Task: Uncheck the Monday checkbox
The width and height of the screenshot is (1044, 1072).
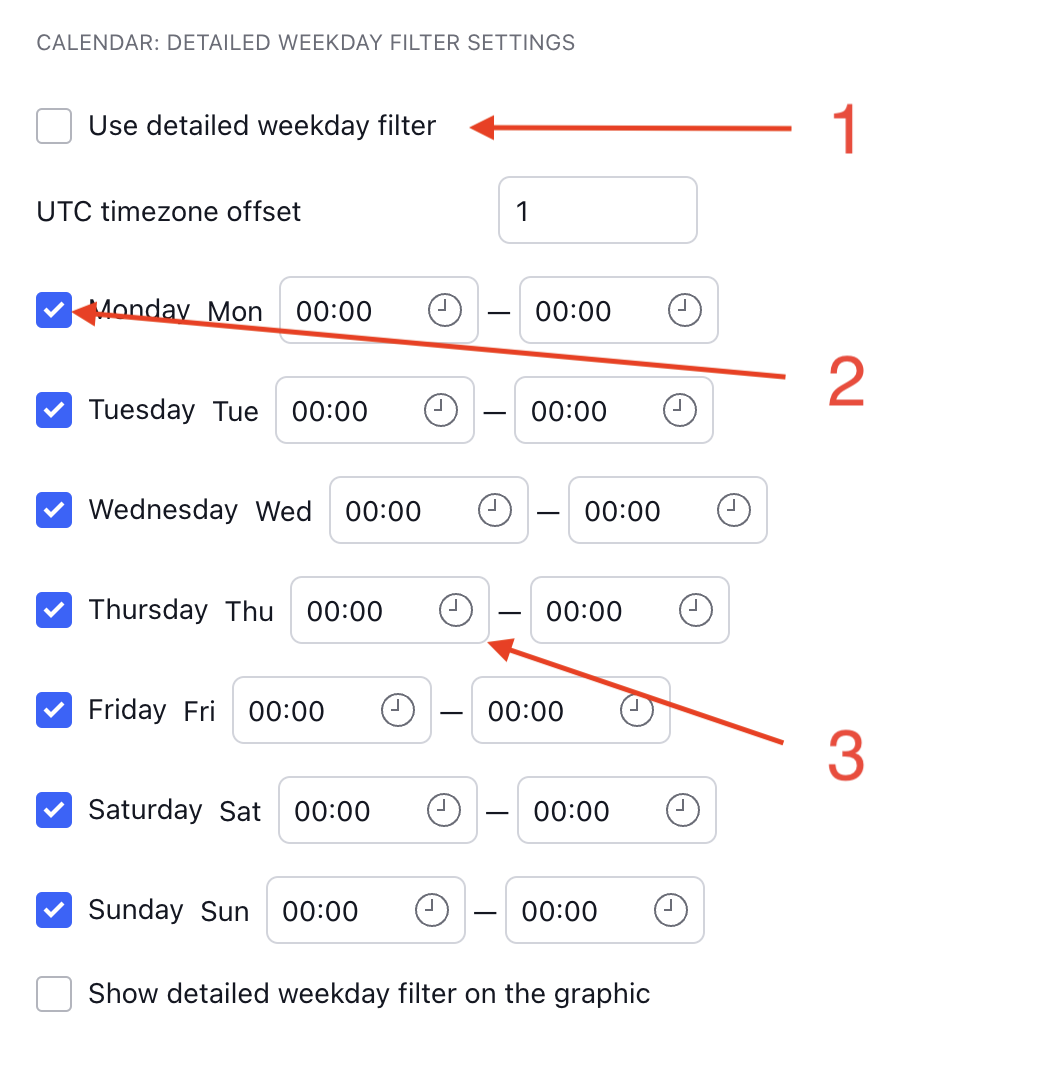Action: (x=54, y=310)
